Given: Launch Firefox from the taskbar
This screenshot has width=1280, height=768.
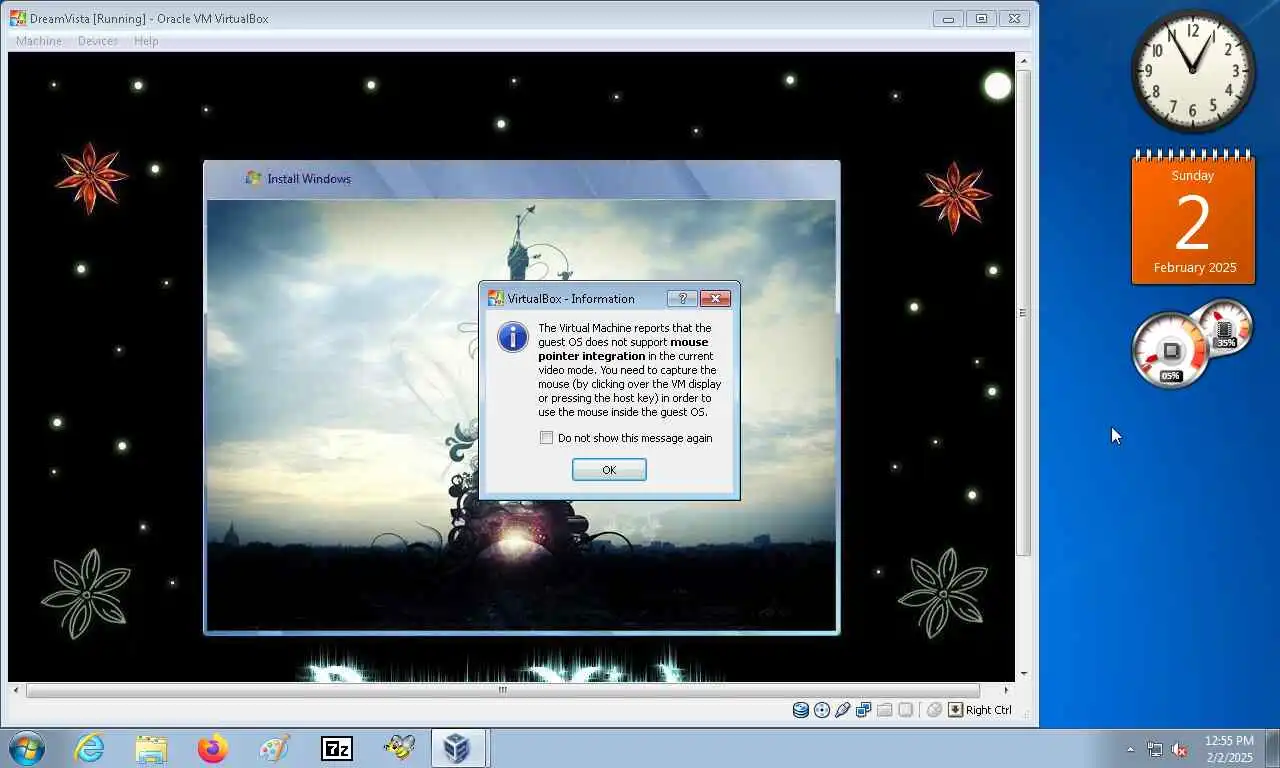Looking at the screenshot, I should pyautogui.click(x=212, y=748).
